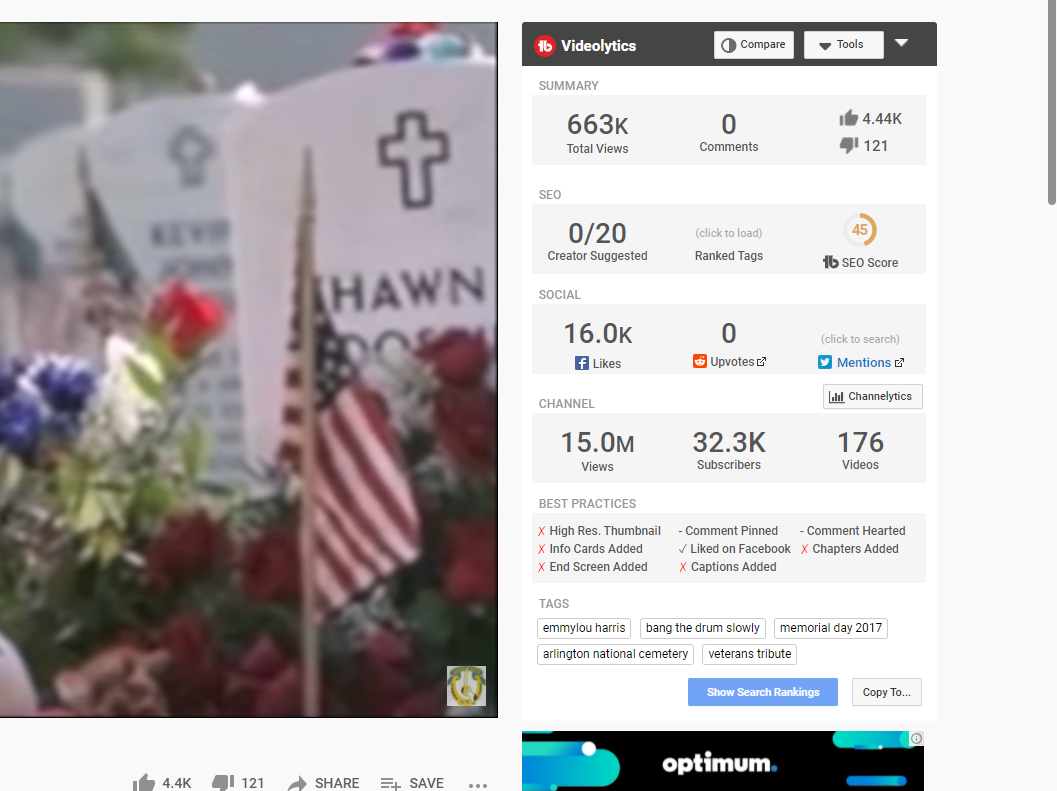Click the 176 Videos stat
The width and height of the screenshot is (1057, 791).
click(x=860, y=450)
